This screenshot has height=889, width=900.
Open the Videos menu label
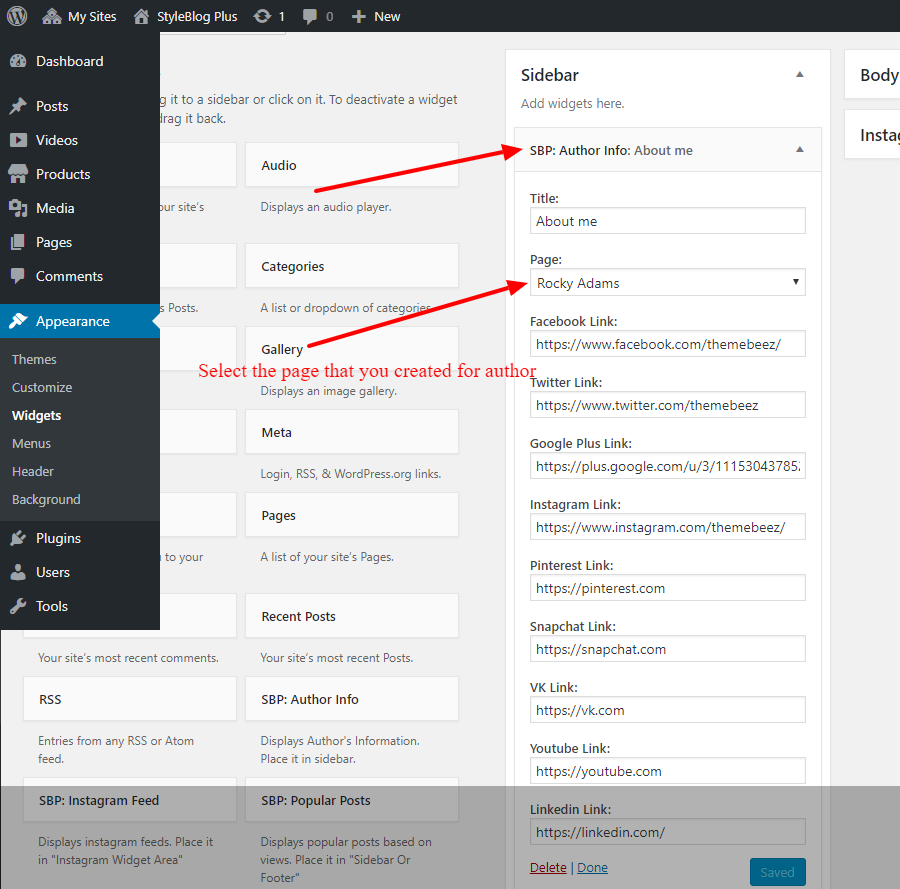[x=56, y=140]
